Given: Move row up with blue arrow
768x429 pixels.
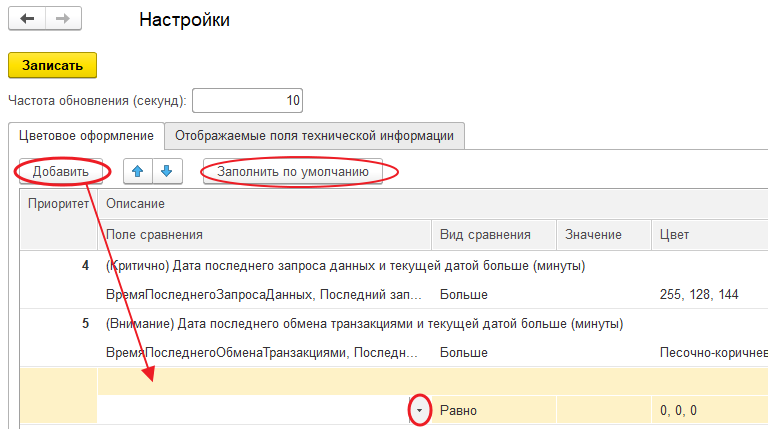Looking at the screenshot, I should click(138, 172).
